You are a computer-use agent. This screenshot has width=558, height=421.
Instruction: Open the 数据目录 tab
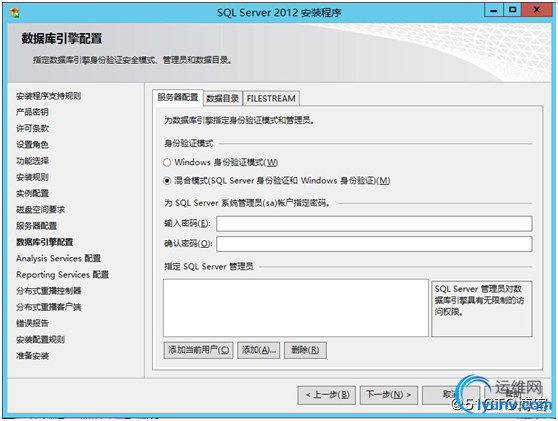223,99
